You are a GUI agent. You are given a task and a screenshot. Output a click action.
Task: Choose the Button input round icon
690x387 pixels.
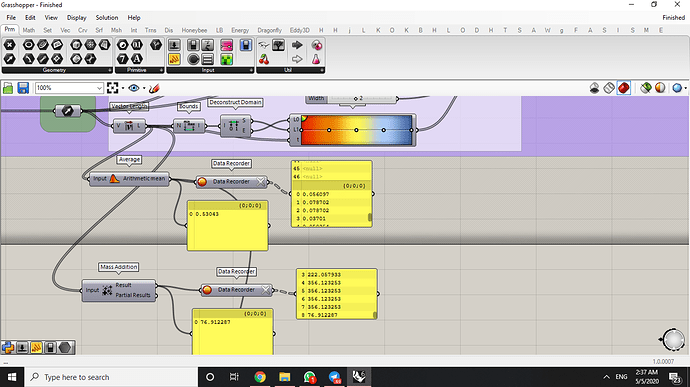(x=193, y=59)
